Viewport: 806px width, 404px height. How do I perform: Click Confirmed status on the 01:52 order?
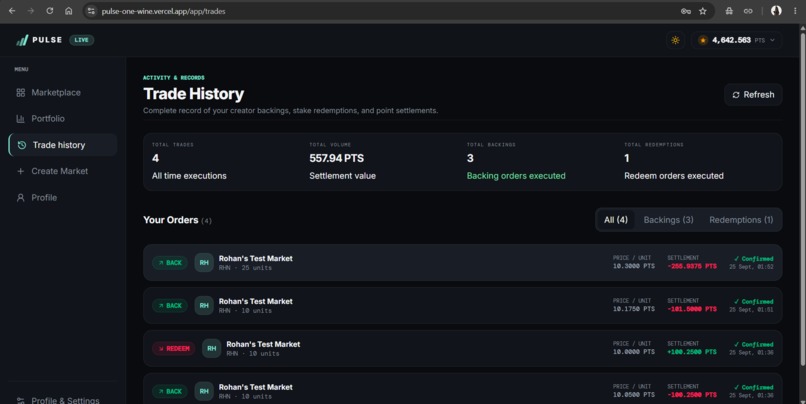point(754,259)
